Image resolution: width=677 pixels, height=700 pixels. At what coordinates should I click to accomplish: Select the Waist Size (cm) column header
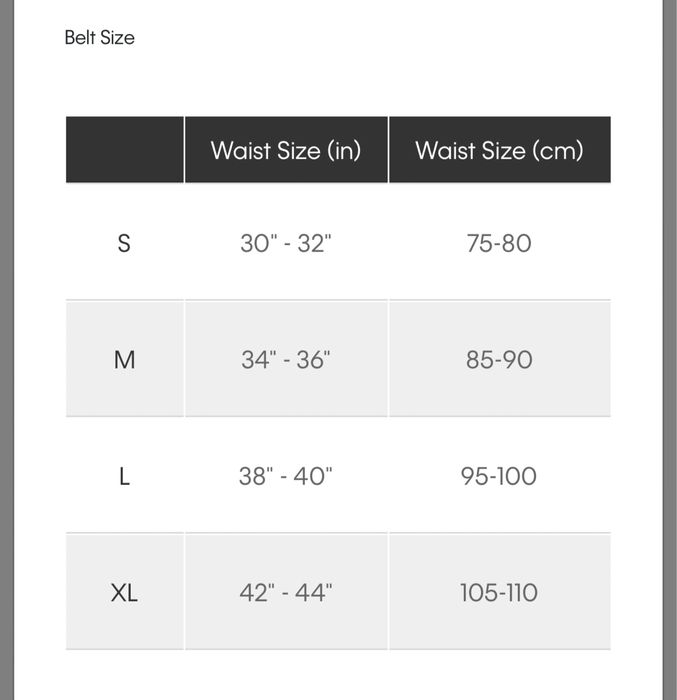point(499,151)
